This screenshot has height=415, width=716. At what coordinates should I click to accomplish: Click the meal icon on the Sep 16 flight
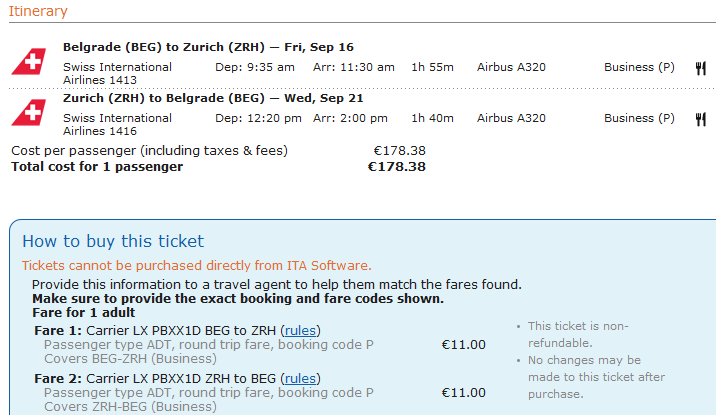[x=700, y=68]
